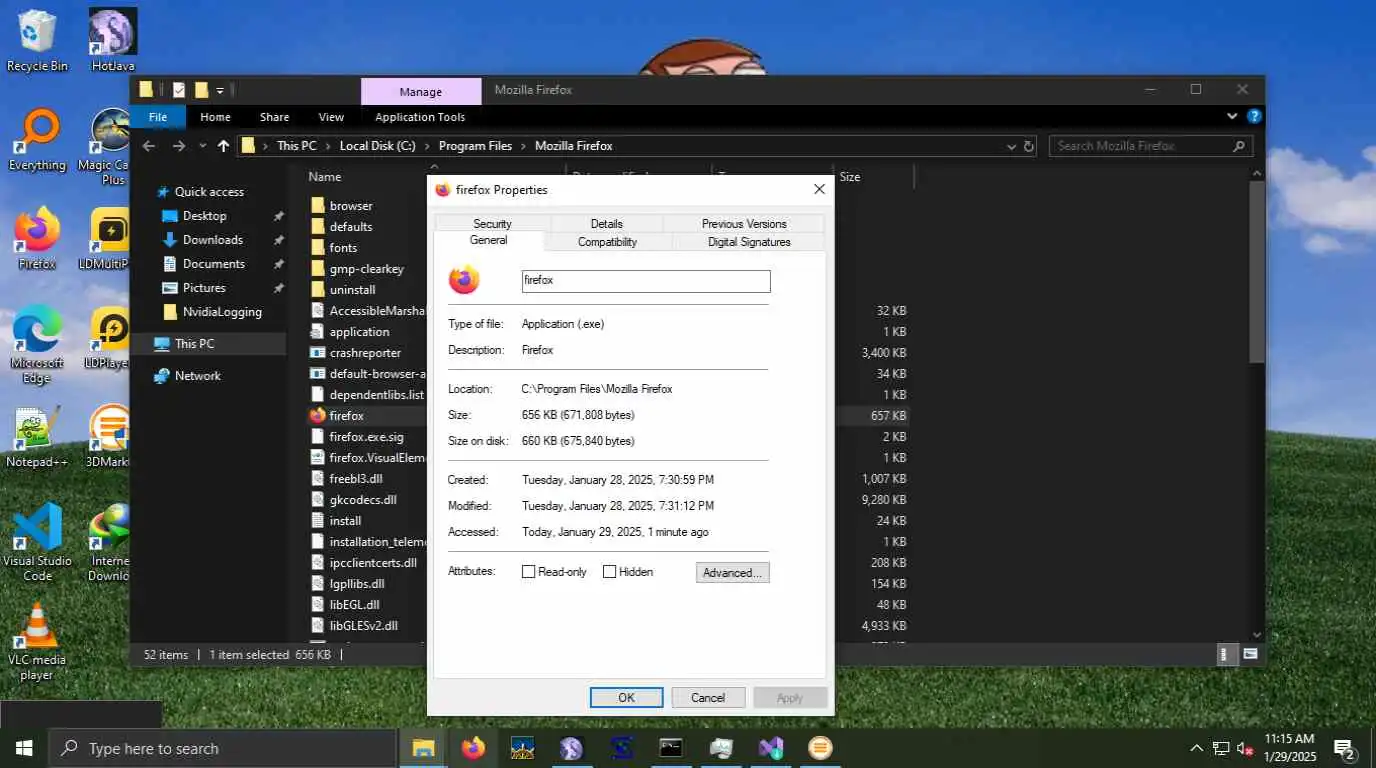Switch to large icons view button
The width and height of the screenshot is (1376, 768).
pos(1250,654)
